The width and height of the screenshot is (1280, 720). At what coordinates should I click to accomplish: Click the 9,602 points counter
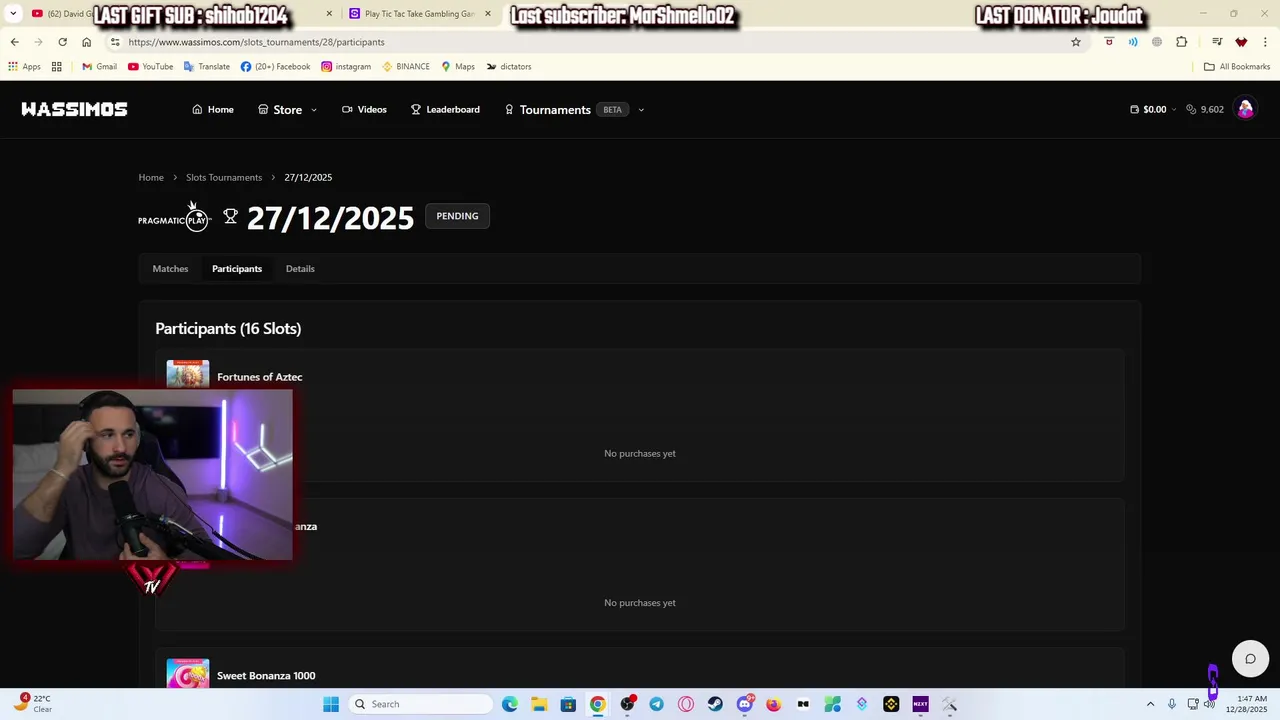click(1205, 109)
